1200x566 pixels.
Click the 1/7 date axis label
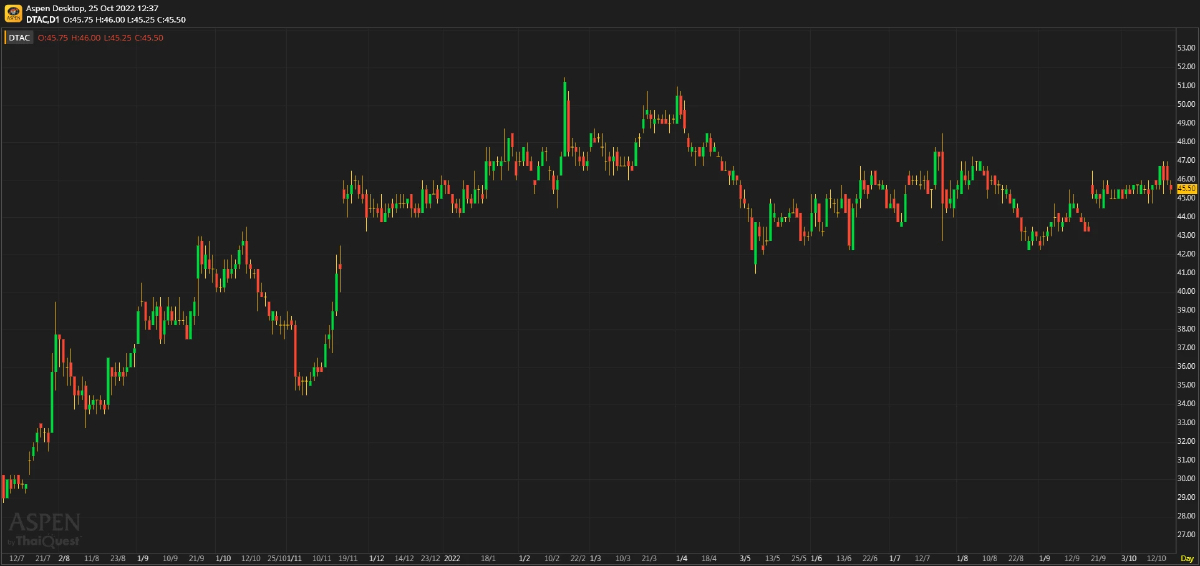(895, 557)
